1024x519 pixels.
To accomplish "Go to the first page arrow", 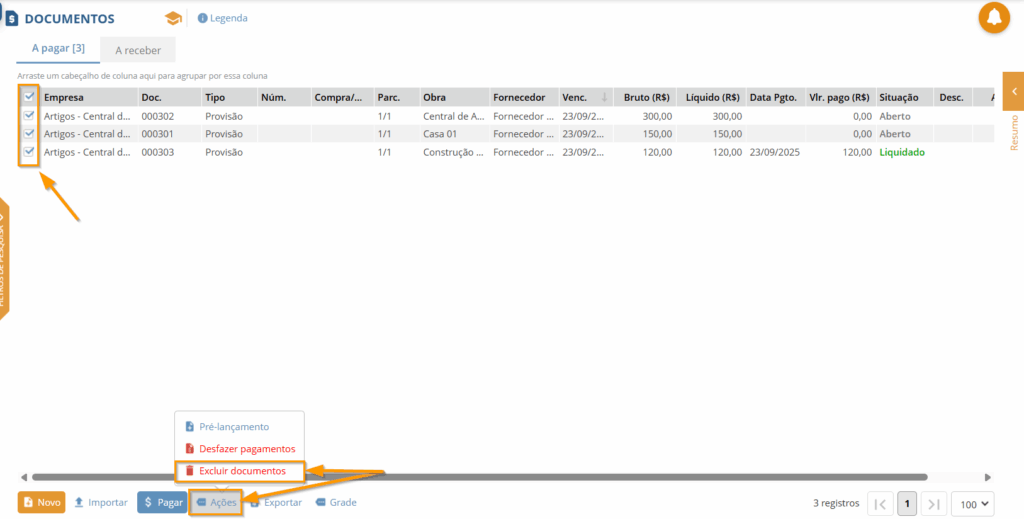I will coord(880,504).
